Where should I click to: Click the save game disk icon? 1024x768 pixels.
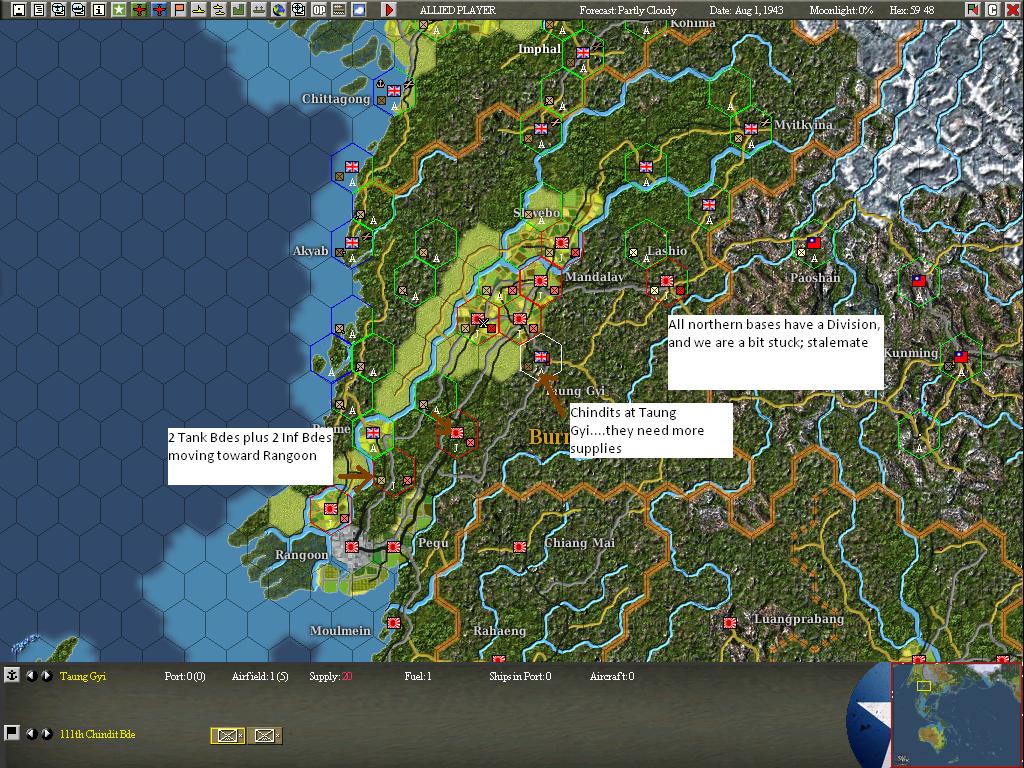point(19,9)
